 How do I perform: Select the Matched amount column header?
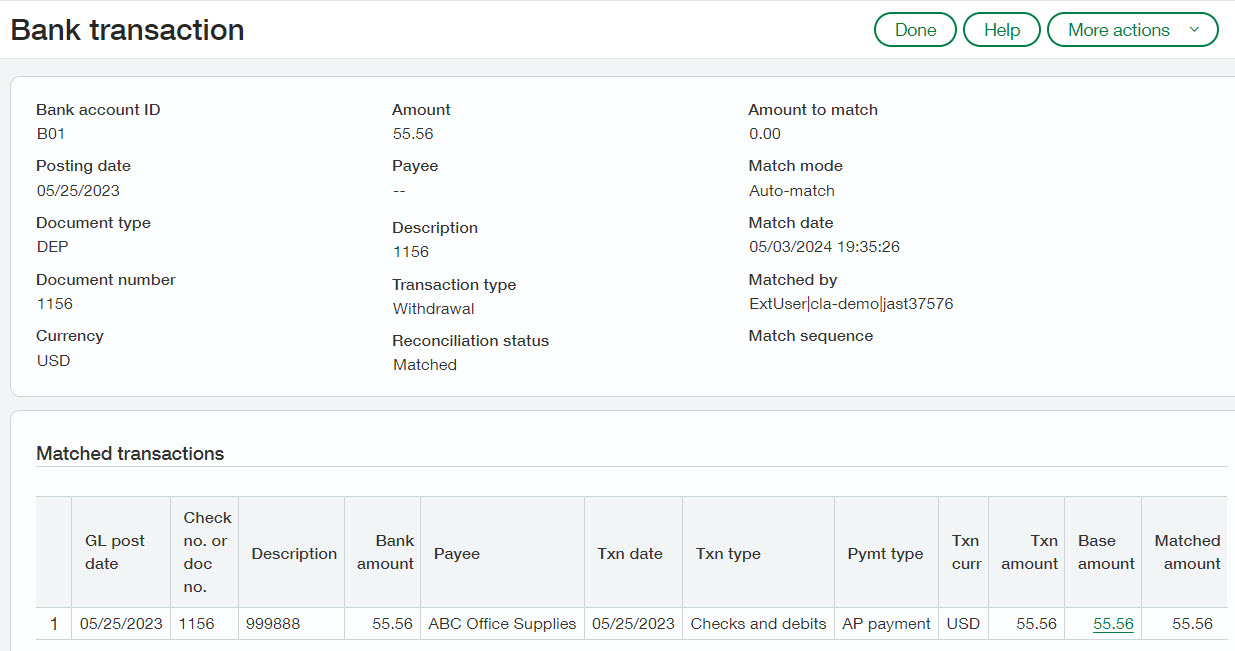pos(1187,552)
